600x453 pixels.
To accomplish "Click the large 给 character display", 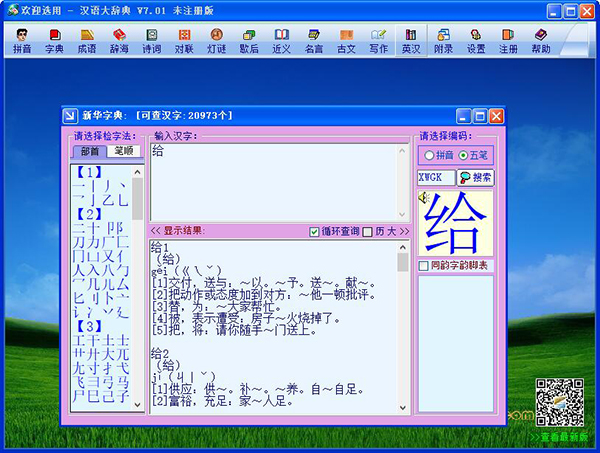I will (455, 223).
